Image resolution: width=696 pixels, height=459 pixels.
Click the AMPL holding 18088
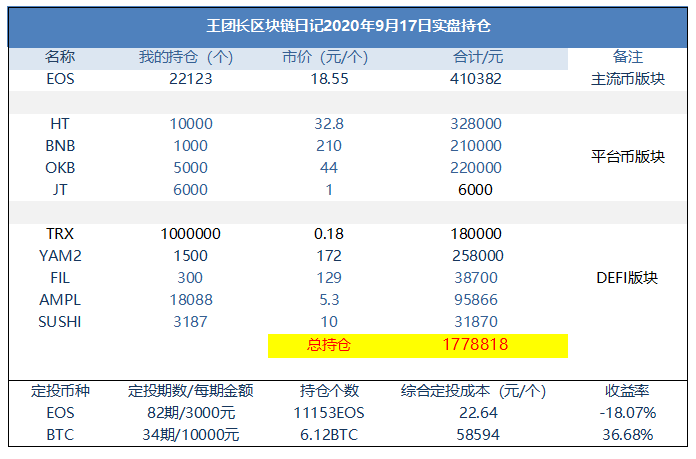click(x=191, y=300)
